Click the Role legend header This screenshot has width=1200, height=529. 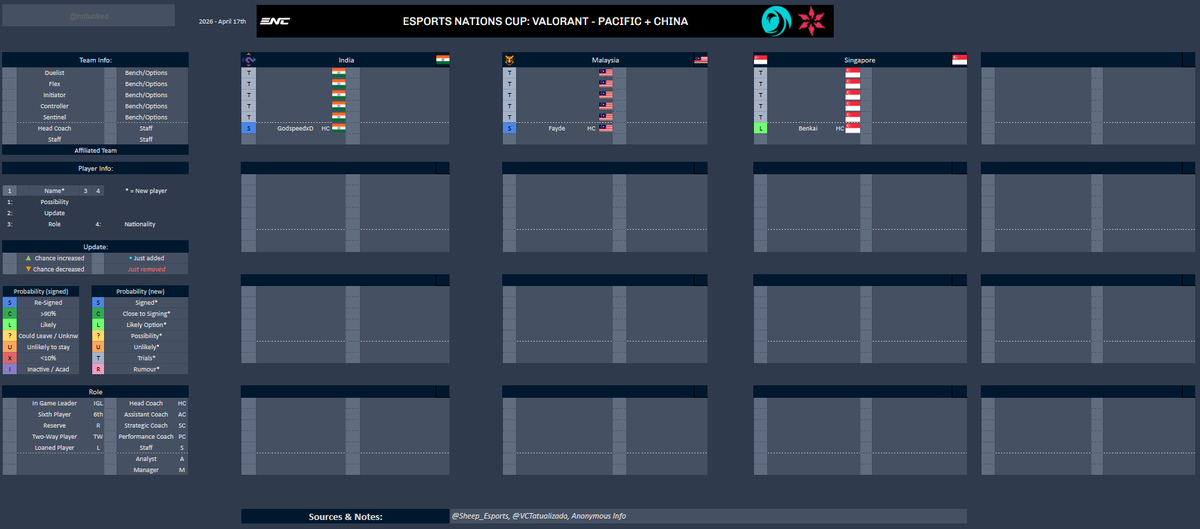95,392
